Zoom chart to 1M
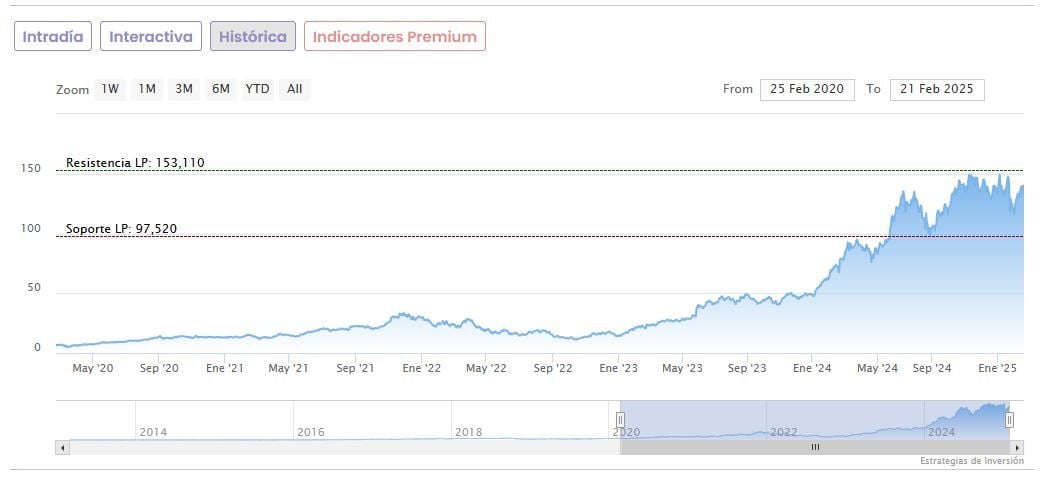This screenshot has height=477, width=1042. [147, 89]
